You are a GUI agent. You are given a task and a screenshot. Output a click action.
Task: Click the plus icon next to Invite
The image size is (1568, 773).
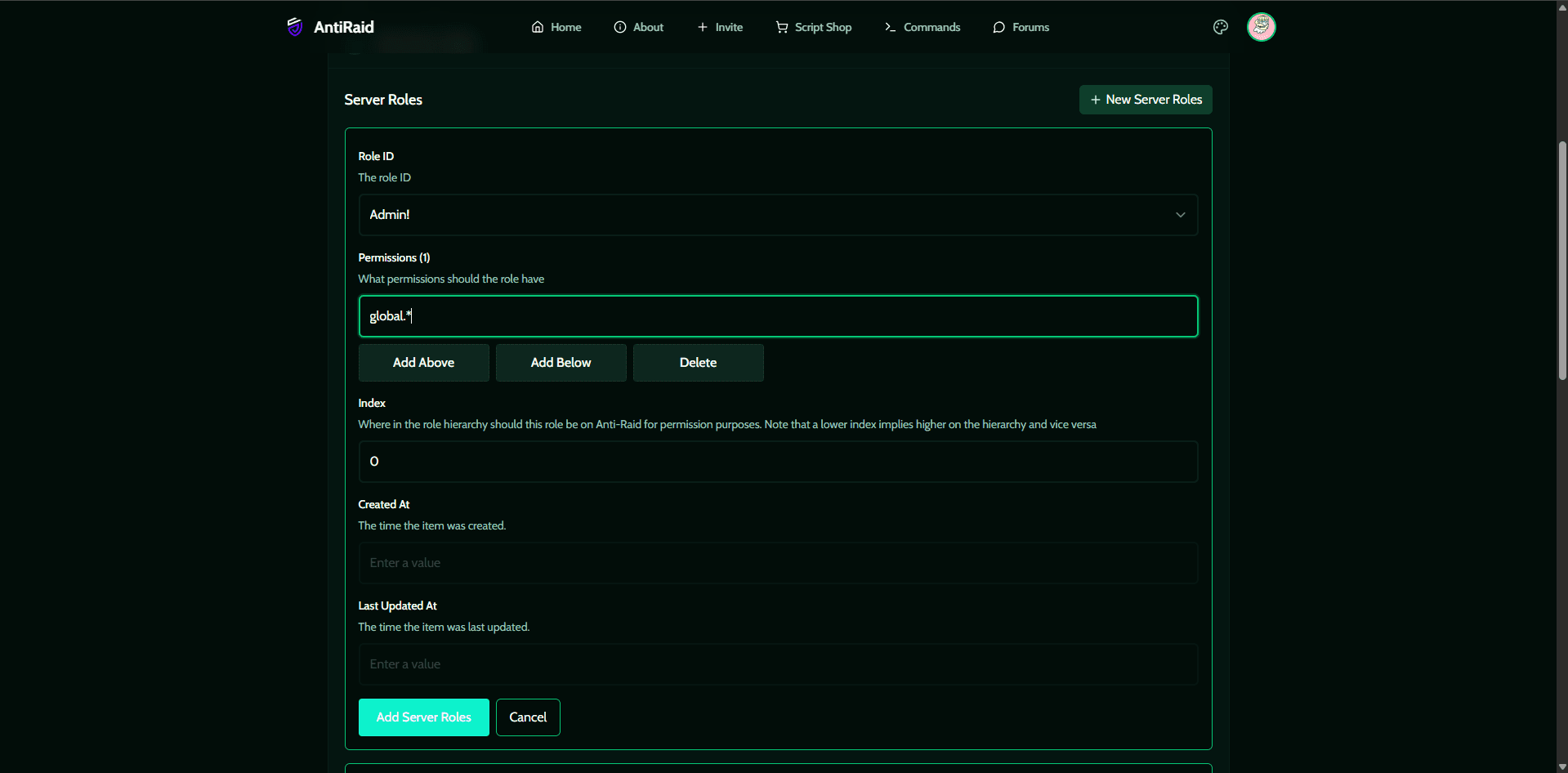(701, 27)
